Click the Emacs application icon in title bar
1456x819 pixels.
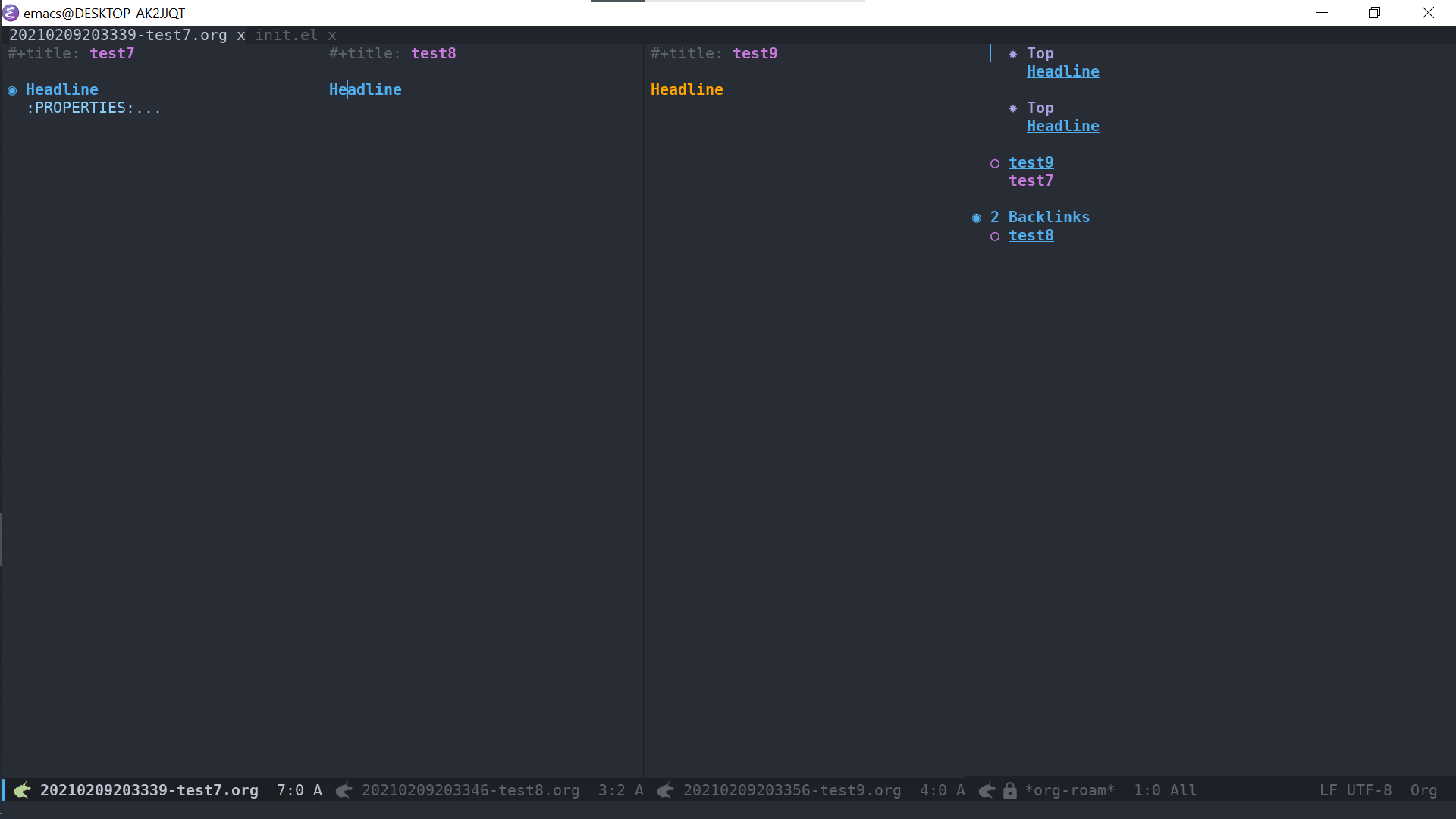click(11, 13)
